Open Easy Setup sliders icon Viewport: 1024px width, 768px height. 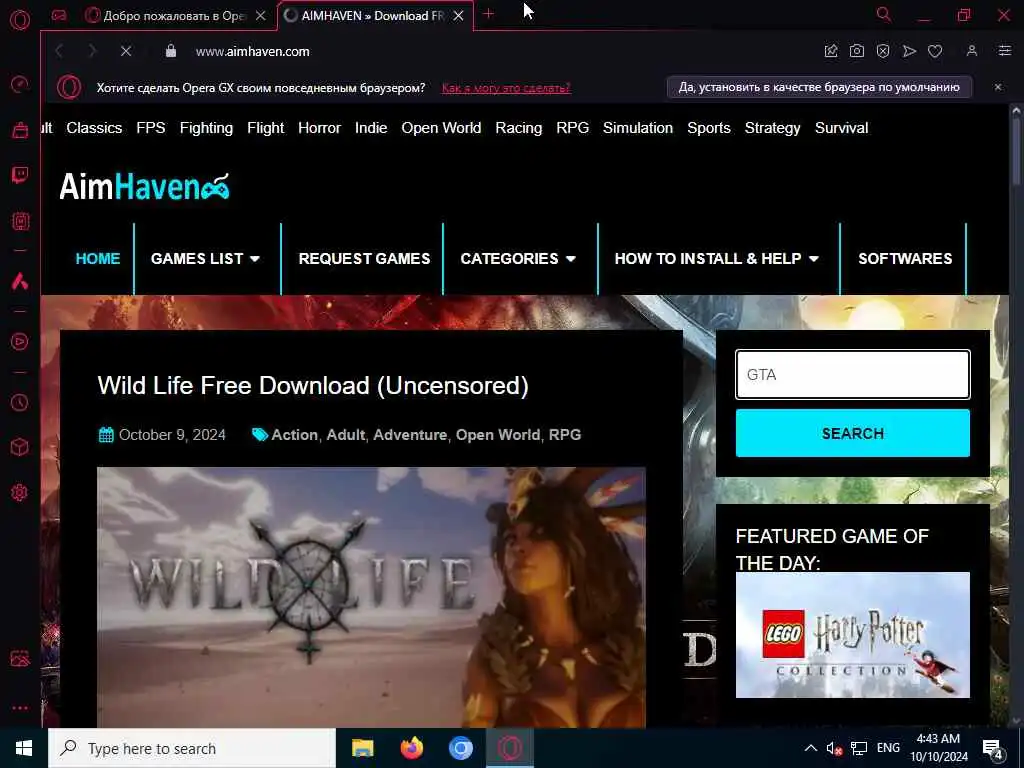[x=1004, y=51]
